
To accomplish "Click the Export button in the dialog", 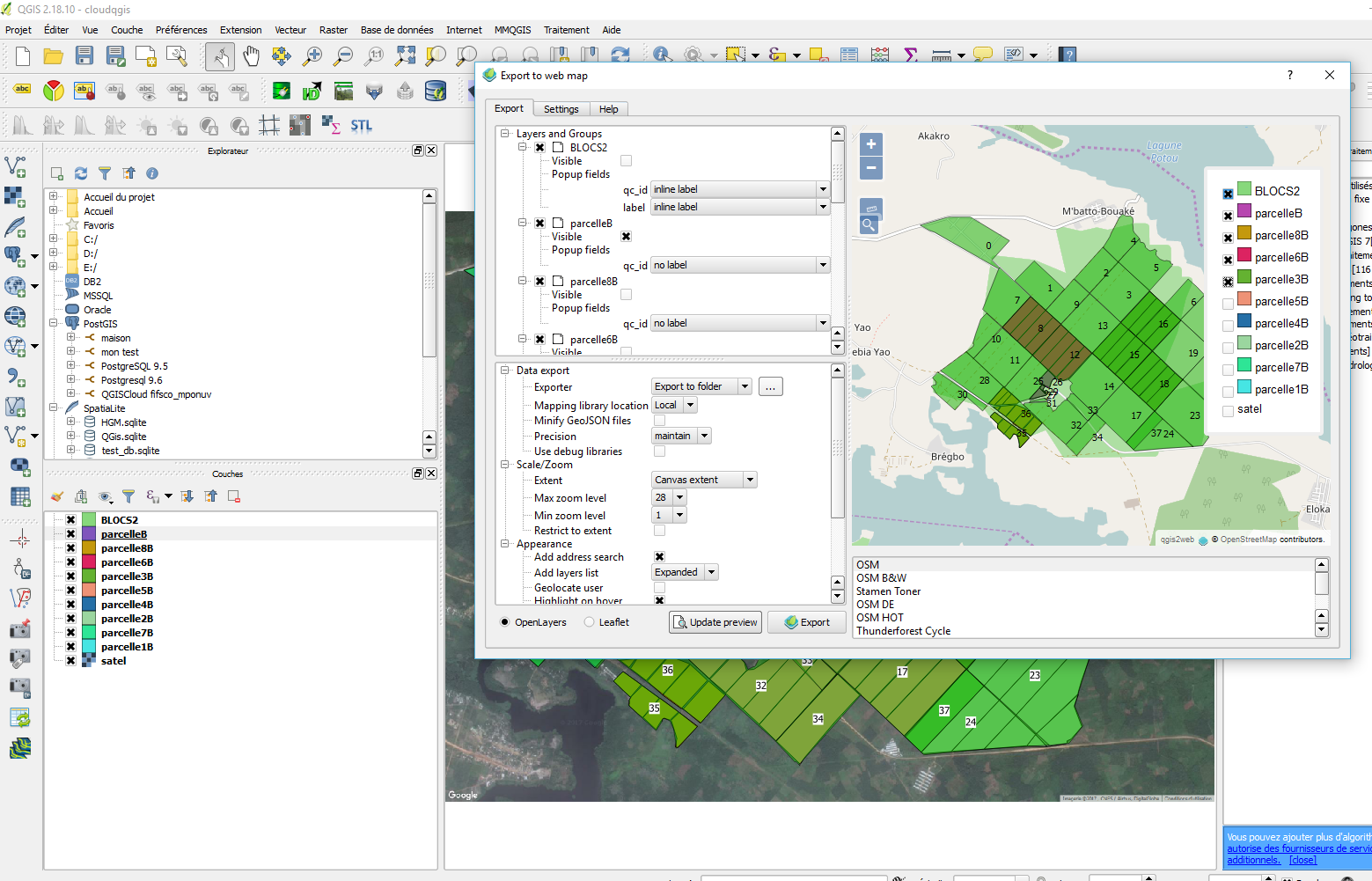I will (806, 622).
